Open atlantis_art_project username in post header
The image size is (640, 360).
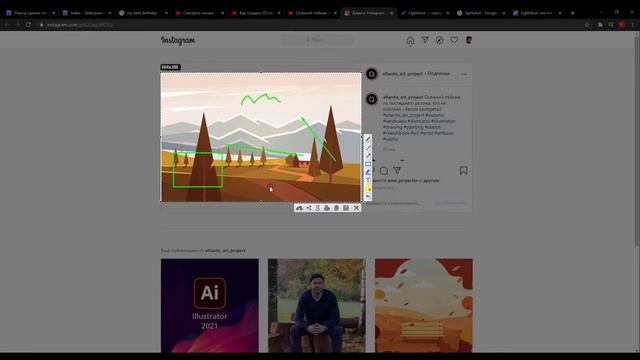[402, 74]
